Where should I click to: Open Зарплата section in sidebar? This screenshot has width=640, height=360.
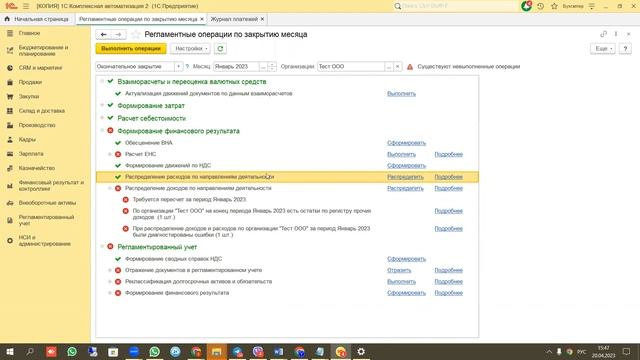pos(31,153)
